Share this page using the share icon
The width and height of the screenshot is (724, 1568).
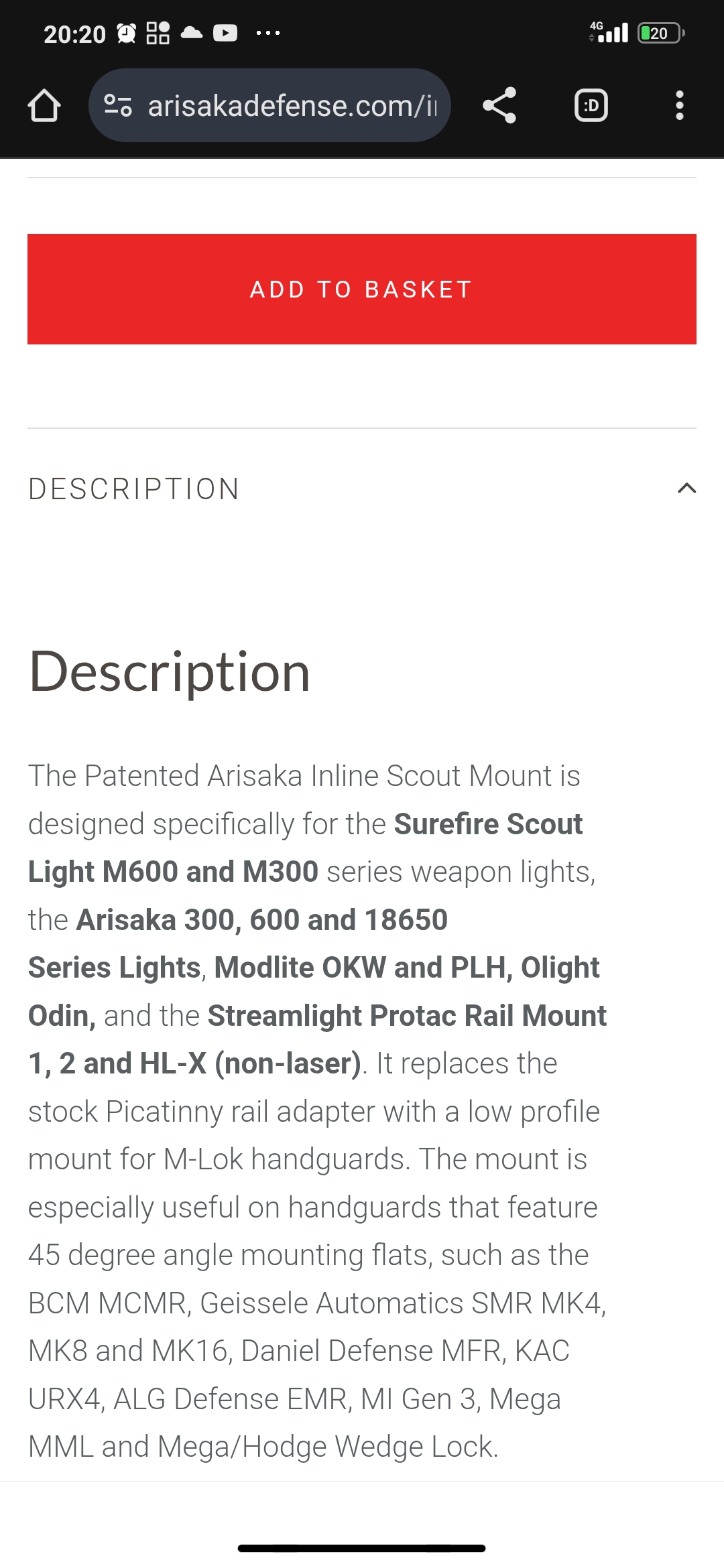[x=499, y=106]
